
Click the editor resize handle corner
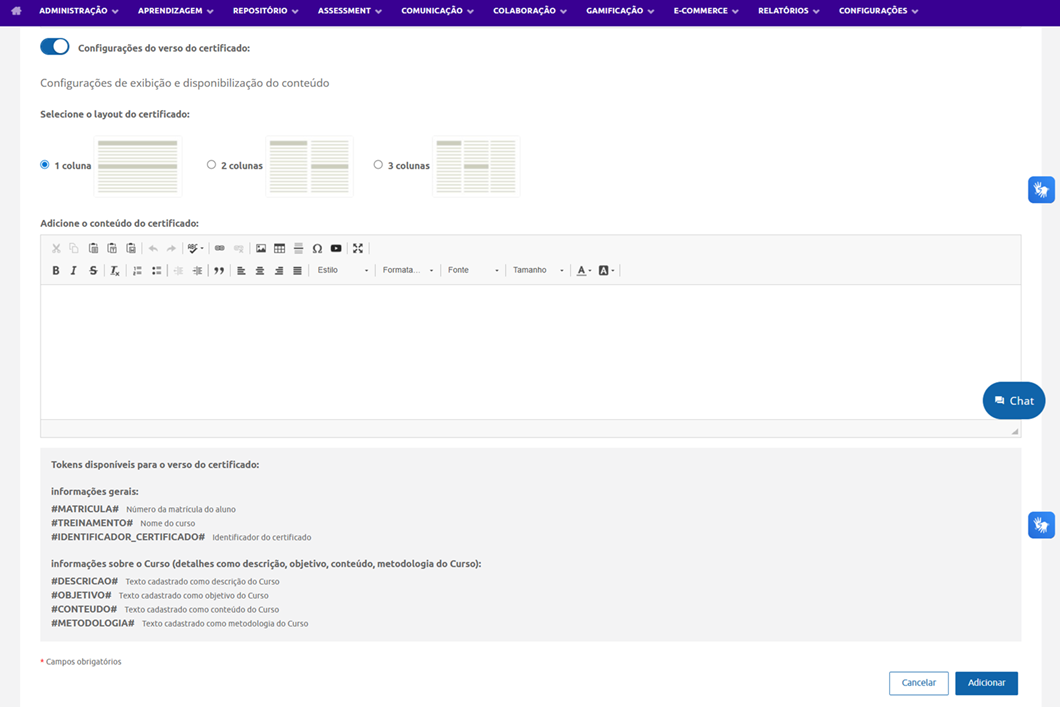(1015, 431)
